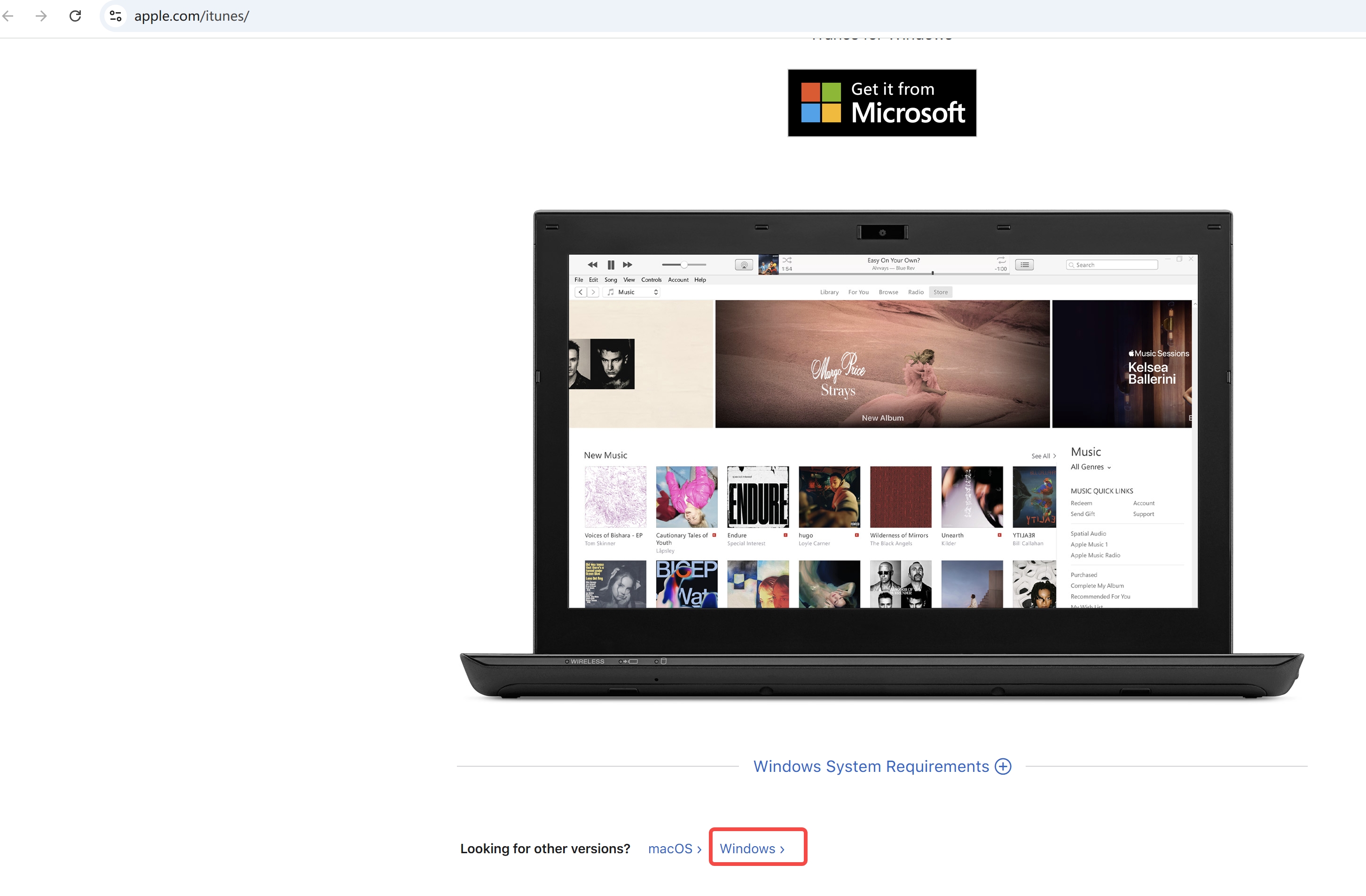Image resolution: width=1366 pixels, height=896 pixels.
Task: Open site information icon in address bar
Action: coord(115,16)
